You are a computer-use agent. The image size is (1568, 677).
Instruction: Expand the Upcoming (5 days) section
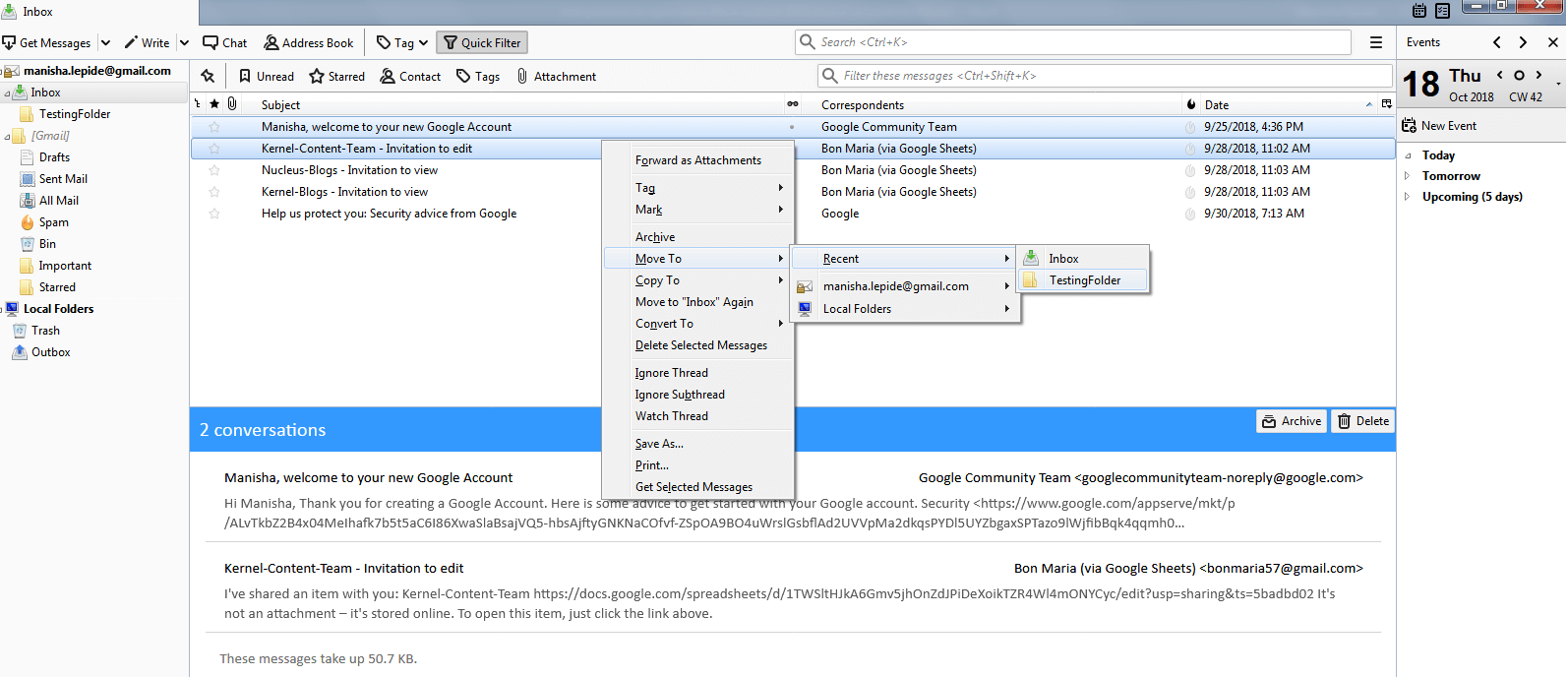pyautogui.click(x=1407, y=197)
